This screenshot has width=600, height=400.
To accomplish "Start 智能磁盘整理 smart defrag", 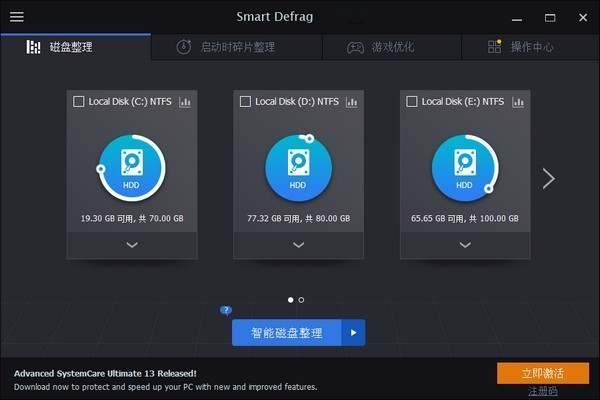I will pyautogui.click(x=287, y=333).
